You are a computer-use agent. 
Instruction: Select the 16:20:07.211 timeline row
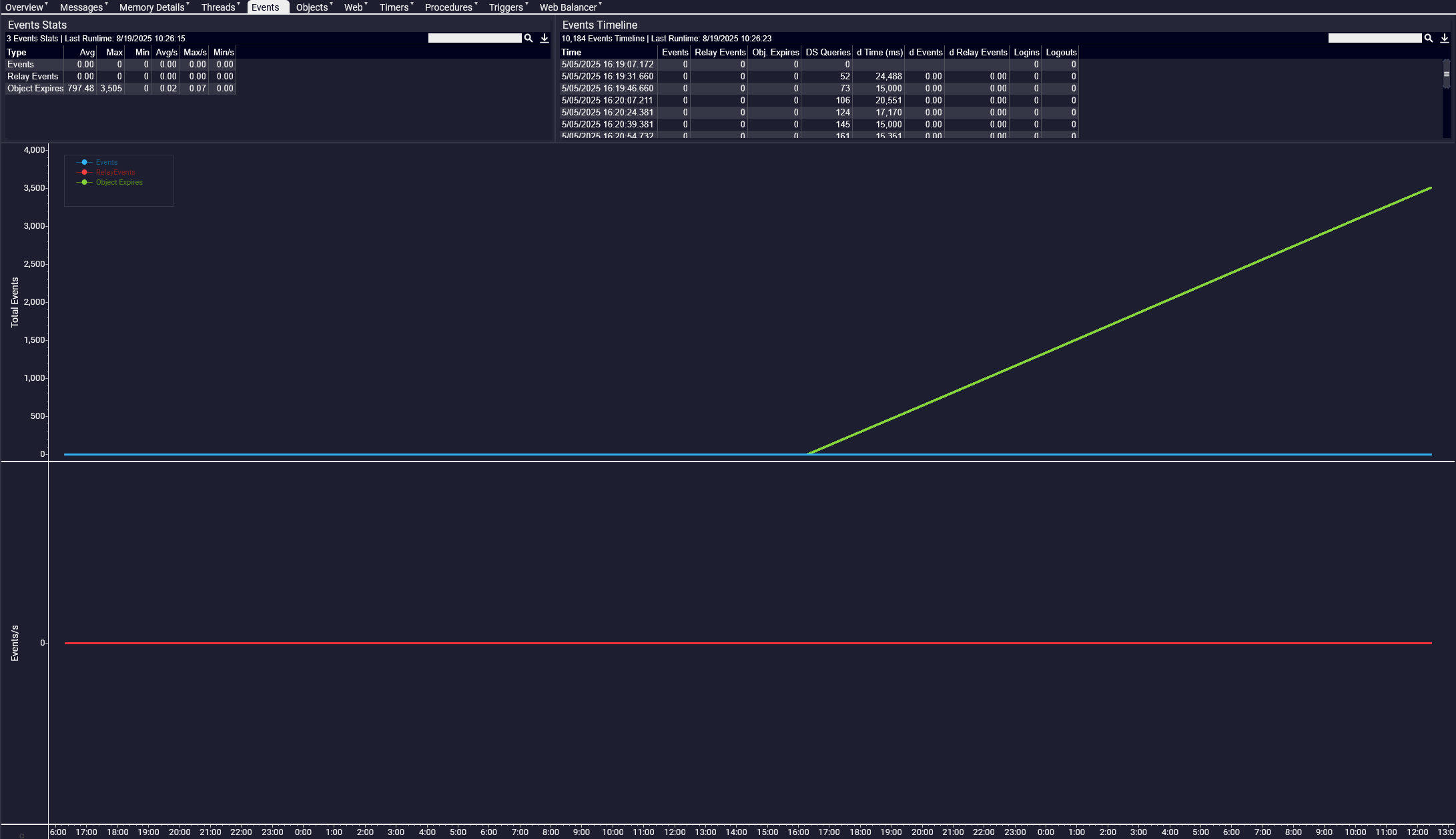(x=607, y=100)
